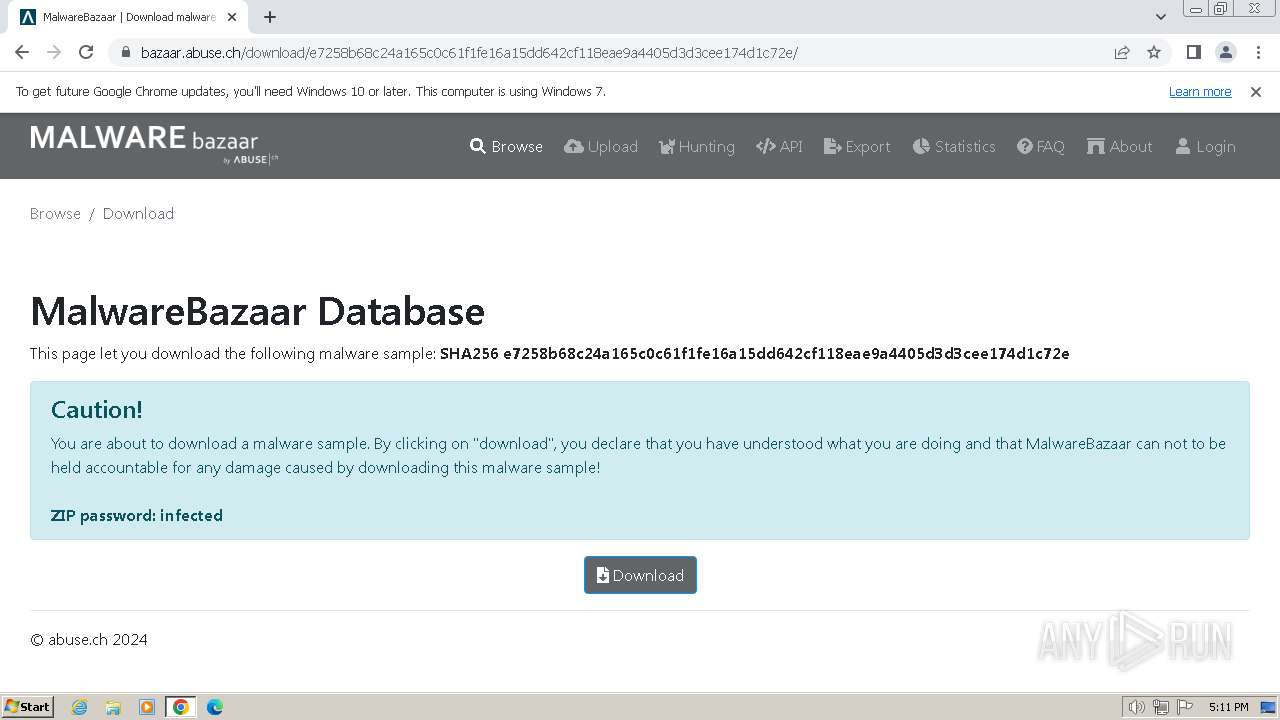This screenshot has width=1280, height=720.
Task: Bookmark this tab with star icon
Action: [1154, 52]
